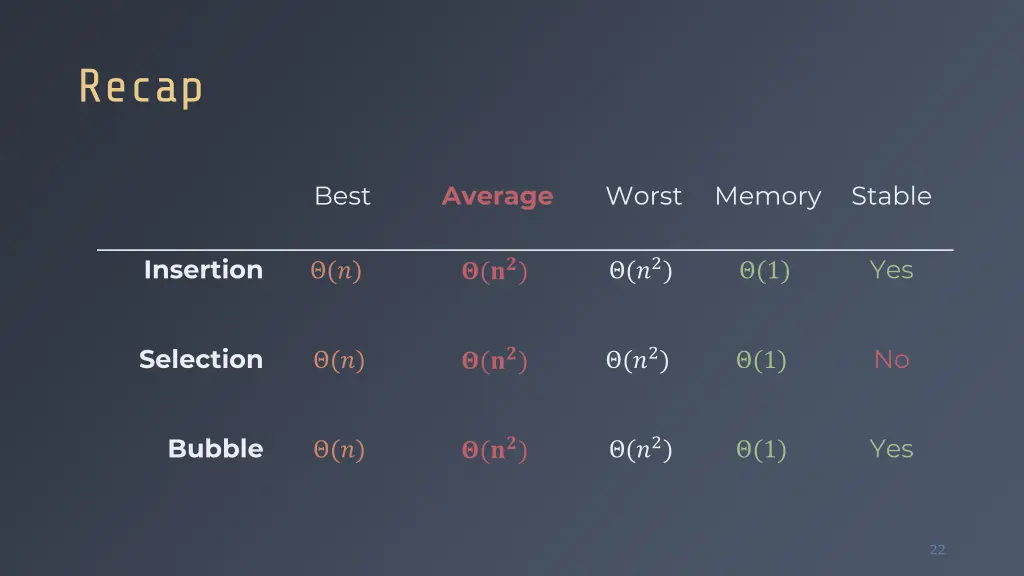Click Selection's memory Θ(1) value
The height and width of the screenshot is (576, 1024).
pos(761,360)
